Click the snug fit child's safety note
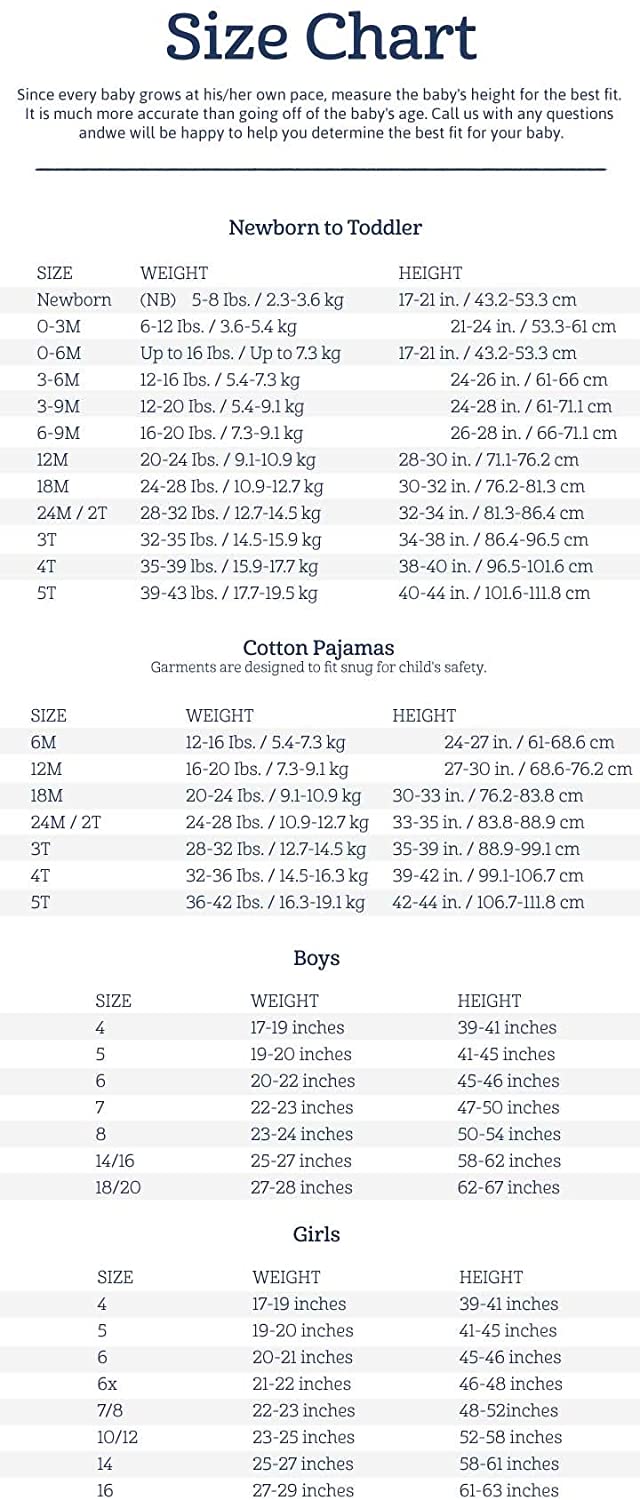640x1500 pixels. 318,668
